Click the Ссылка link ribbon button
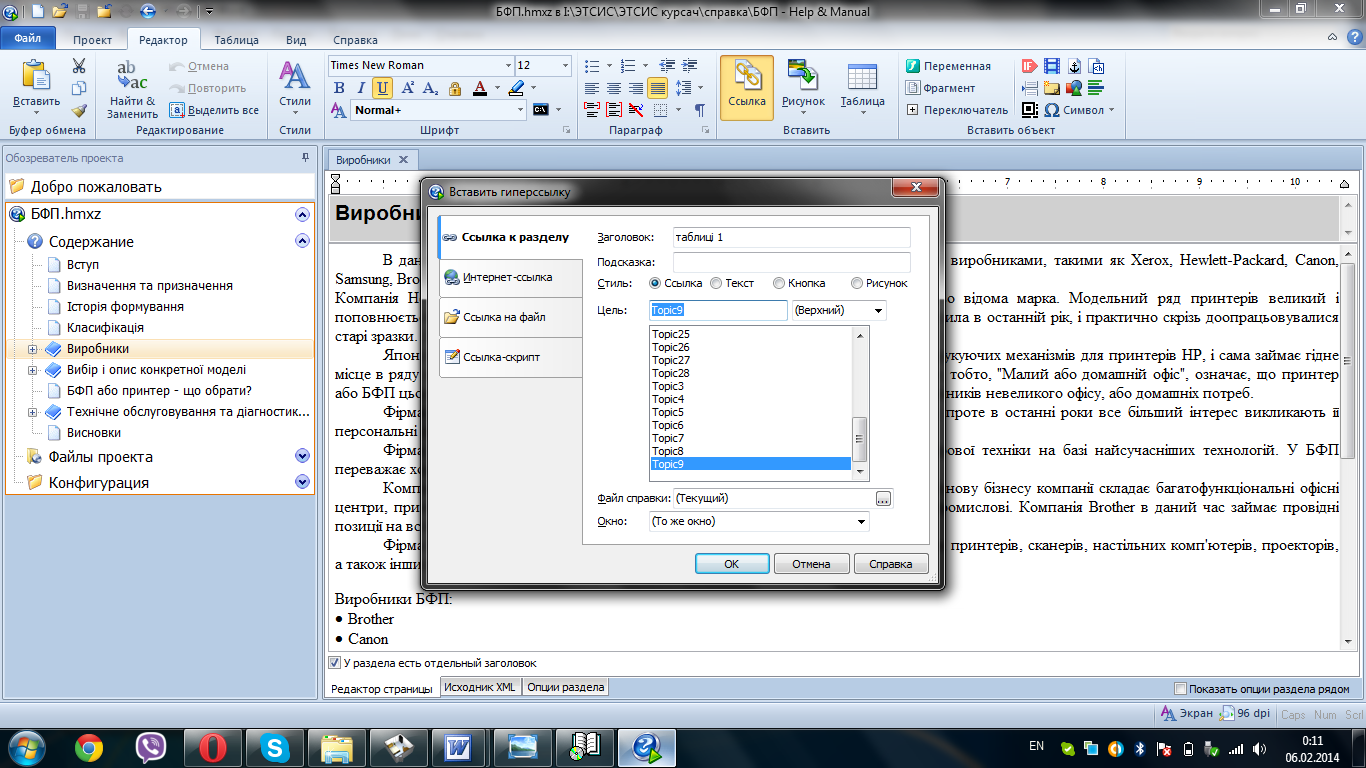This screenshot has width=1366, height=768. coord(747,87)
